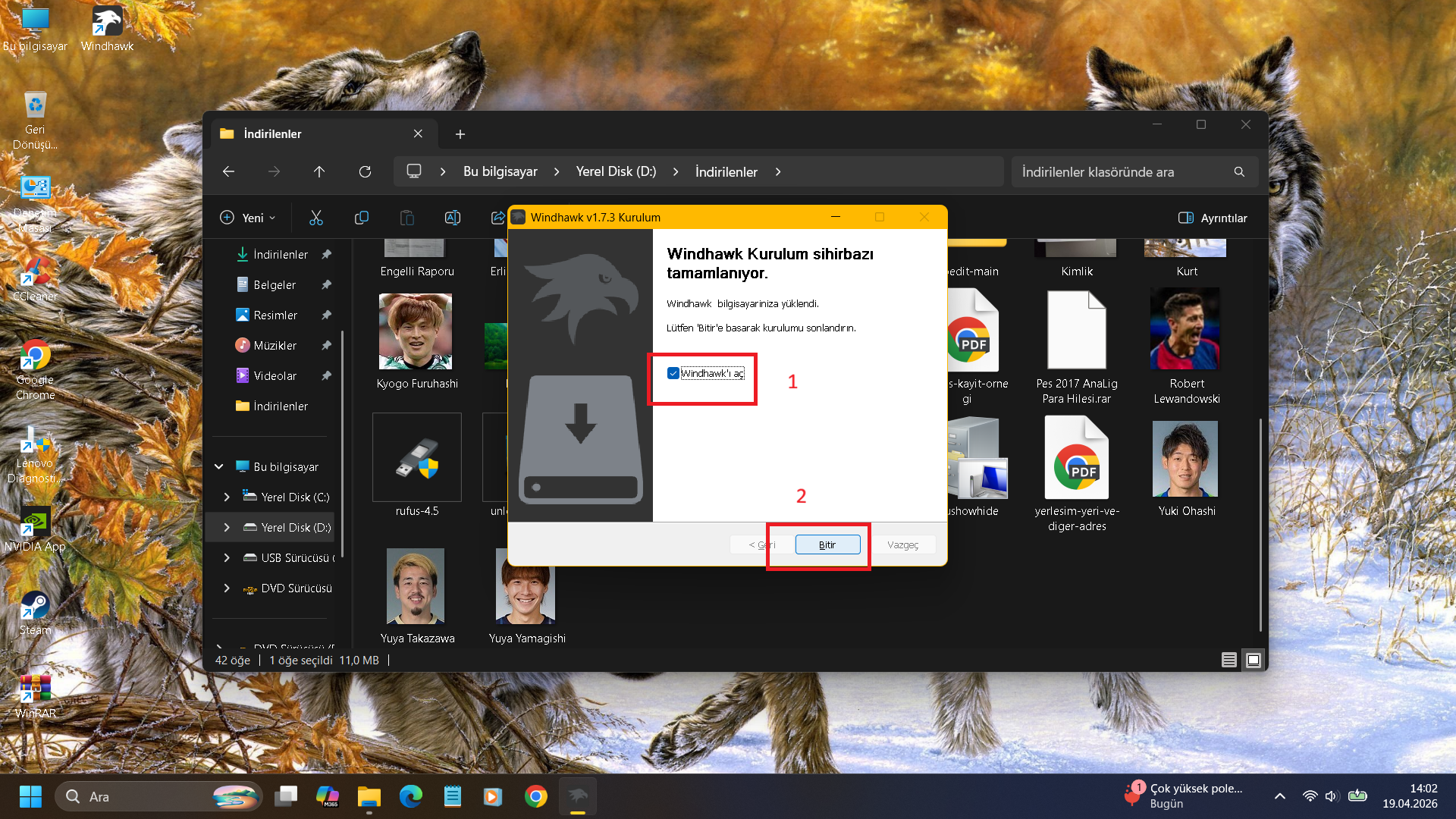Collapse the Bu bilgisayar tree node
Screen dimensions: 1456x819
[219, 466]
